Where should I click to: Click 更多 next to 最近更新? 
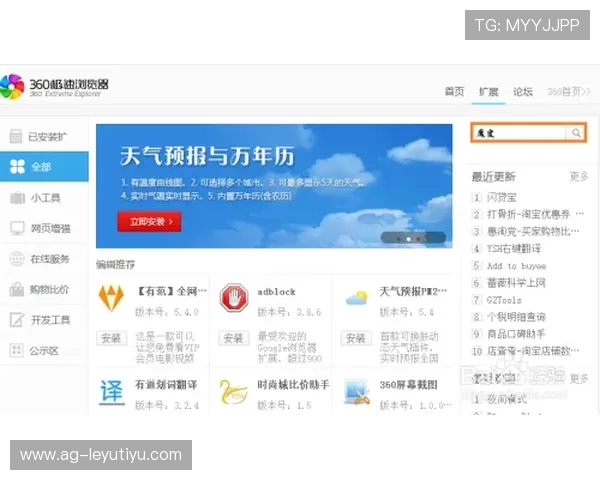579,176
